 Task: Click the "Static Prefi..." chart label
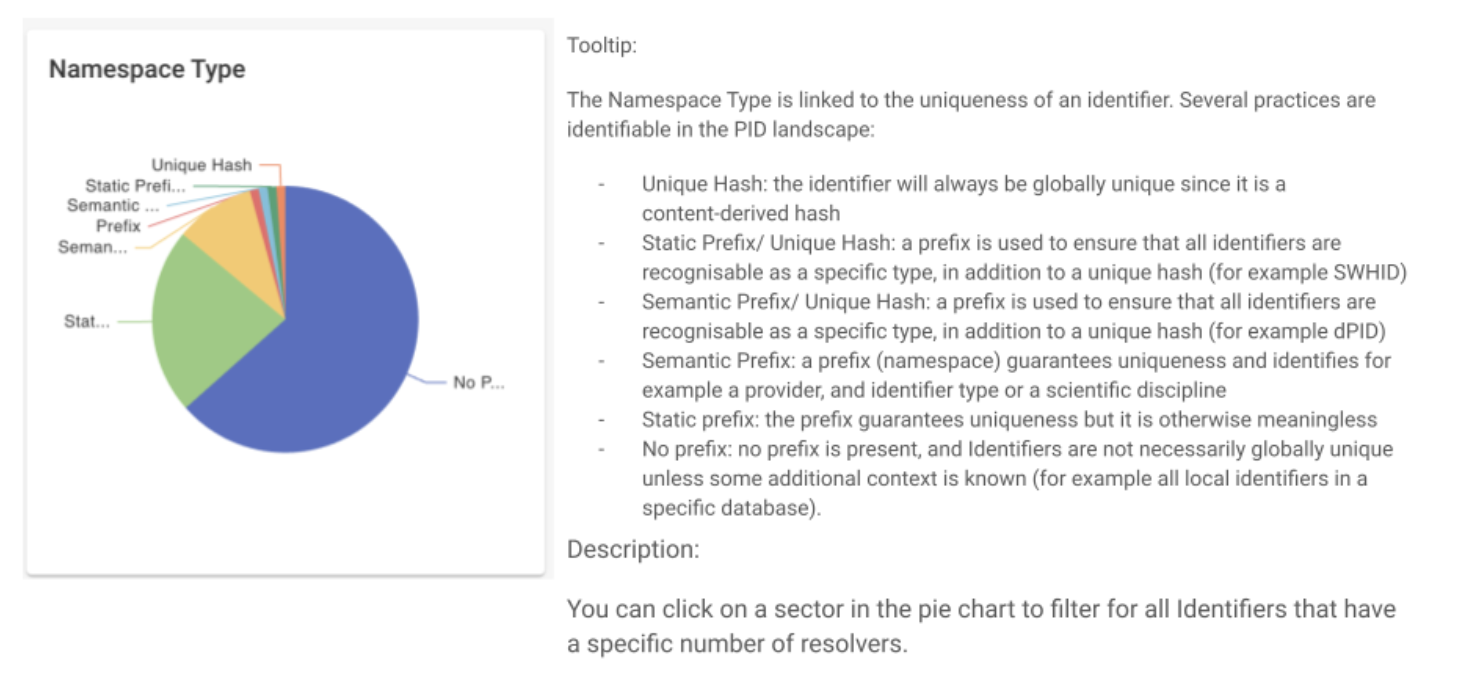136,185
